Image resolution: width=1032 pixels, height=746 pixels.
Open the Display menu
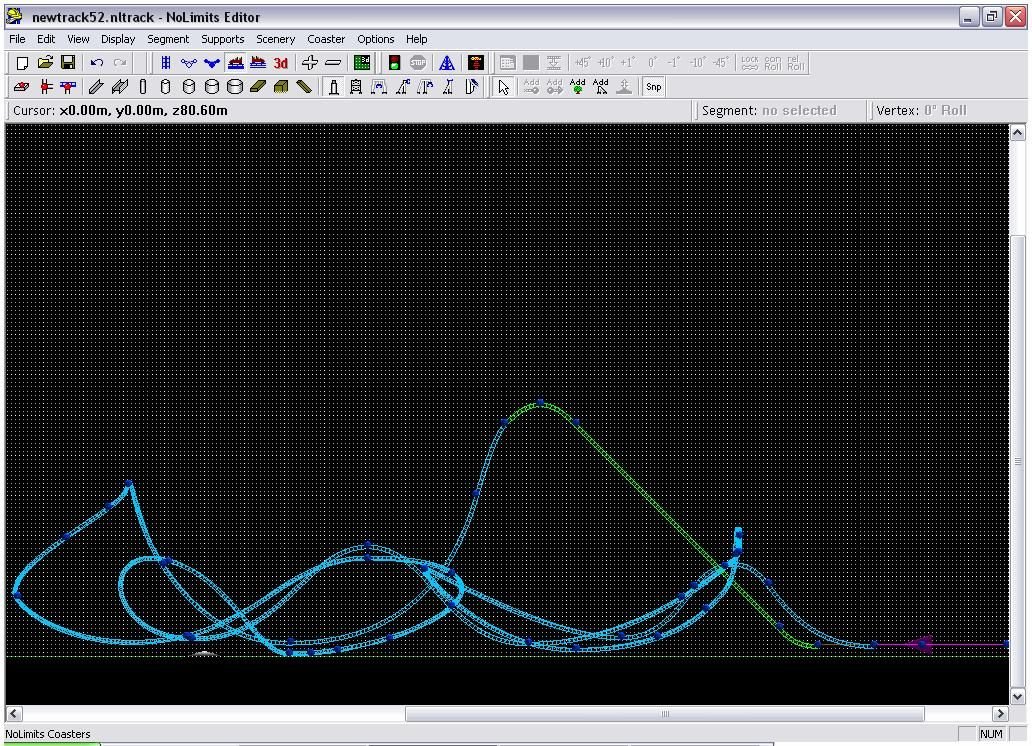118,39
